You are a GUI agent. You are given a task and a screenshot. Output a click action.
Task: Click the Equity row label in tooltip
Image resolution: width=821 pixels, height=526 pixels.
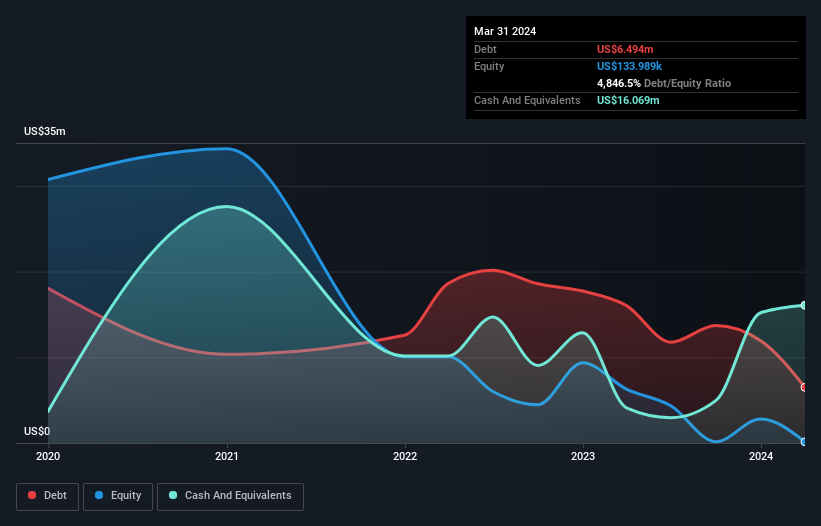pyautogui.click(x=489, y=66)
